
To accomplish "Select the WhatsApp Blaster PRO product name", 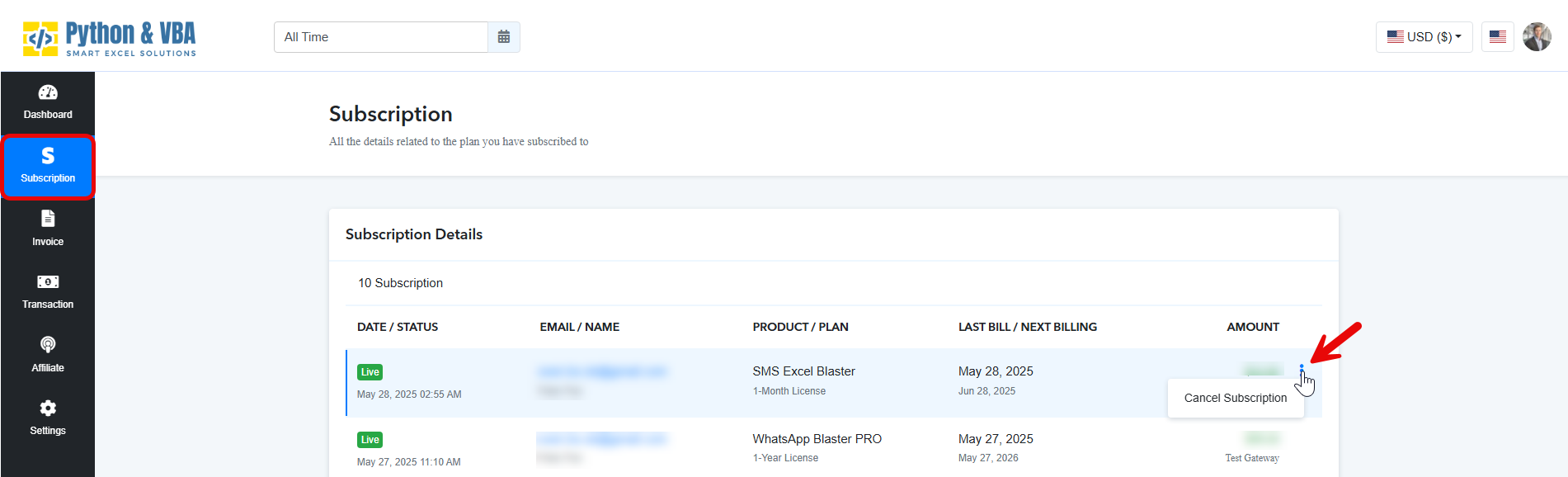I will tap(817, 439).
